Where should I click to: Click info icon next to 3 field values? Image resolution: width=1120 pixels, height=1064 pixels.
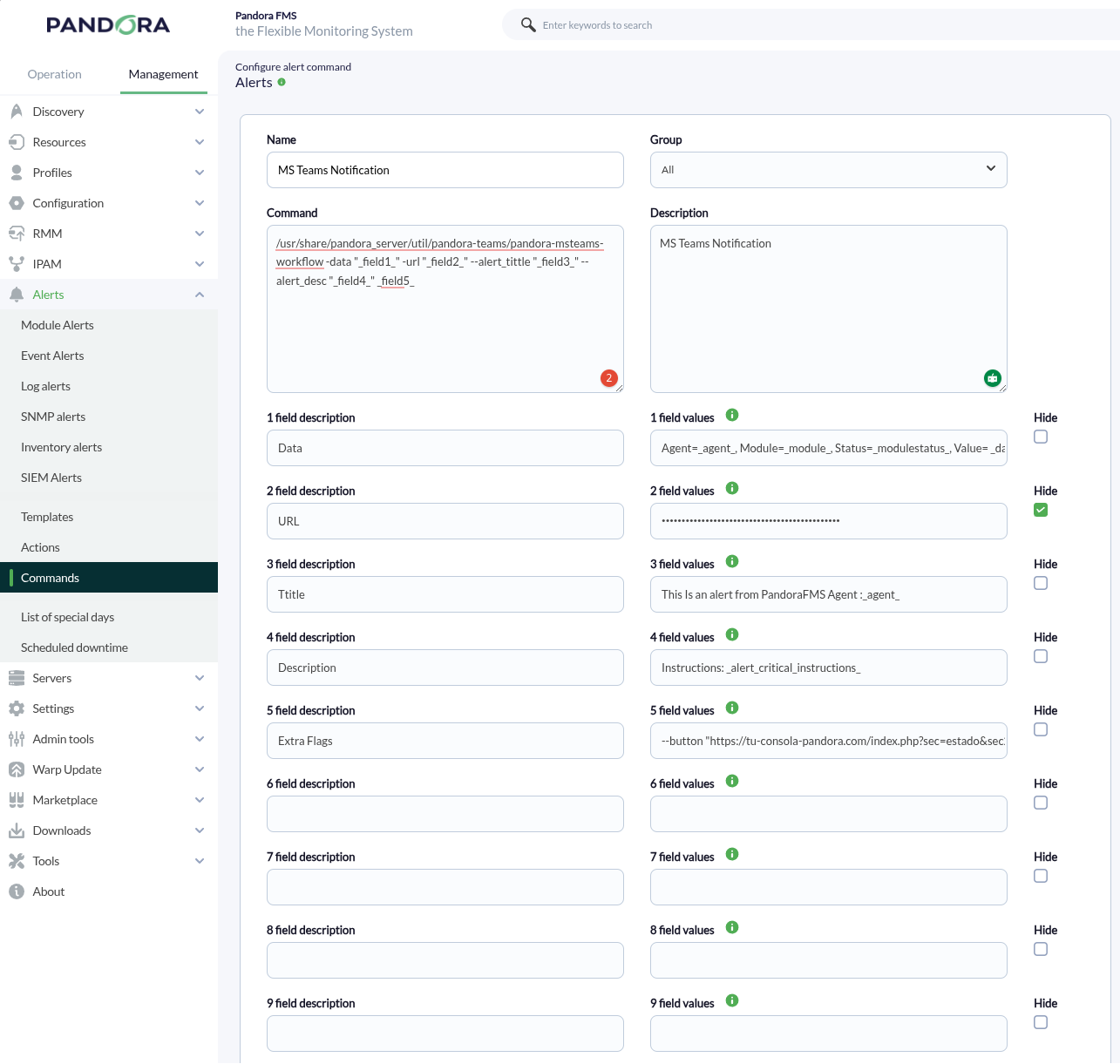pyautogui.click(x=732, y=561)
